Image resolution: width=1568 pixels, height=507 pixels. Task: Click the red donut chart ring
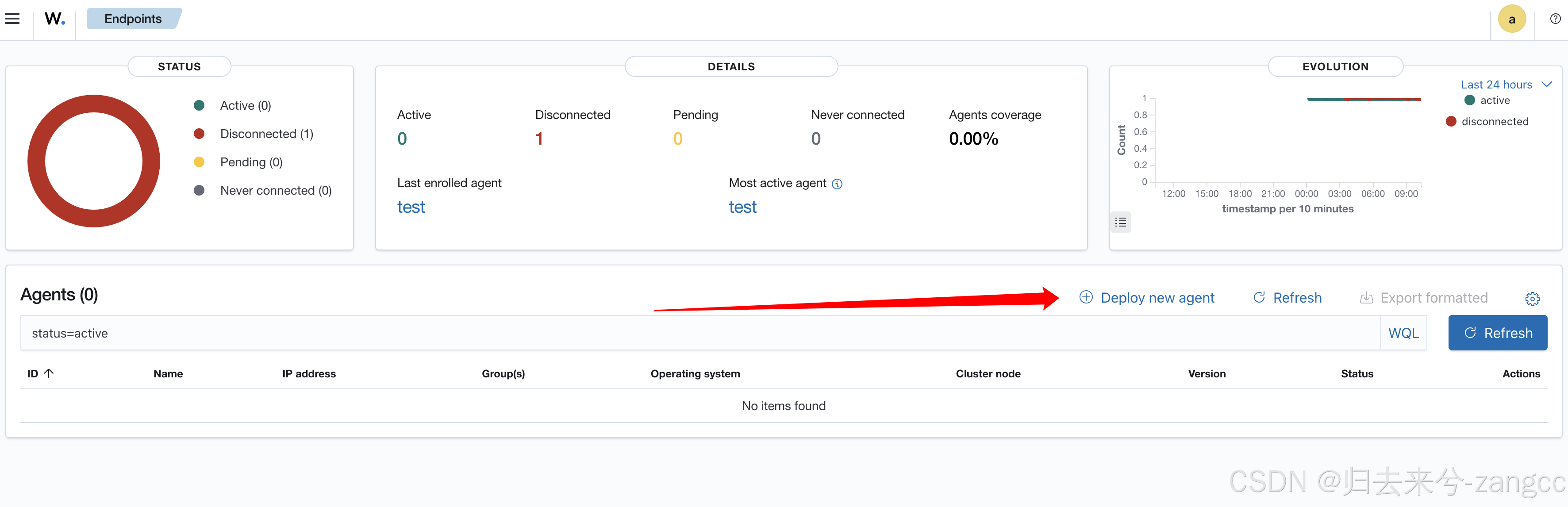[x=37, y=161]
